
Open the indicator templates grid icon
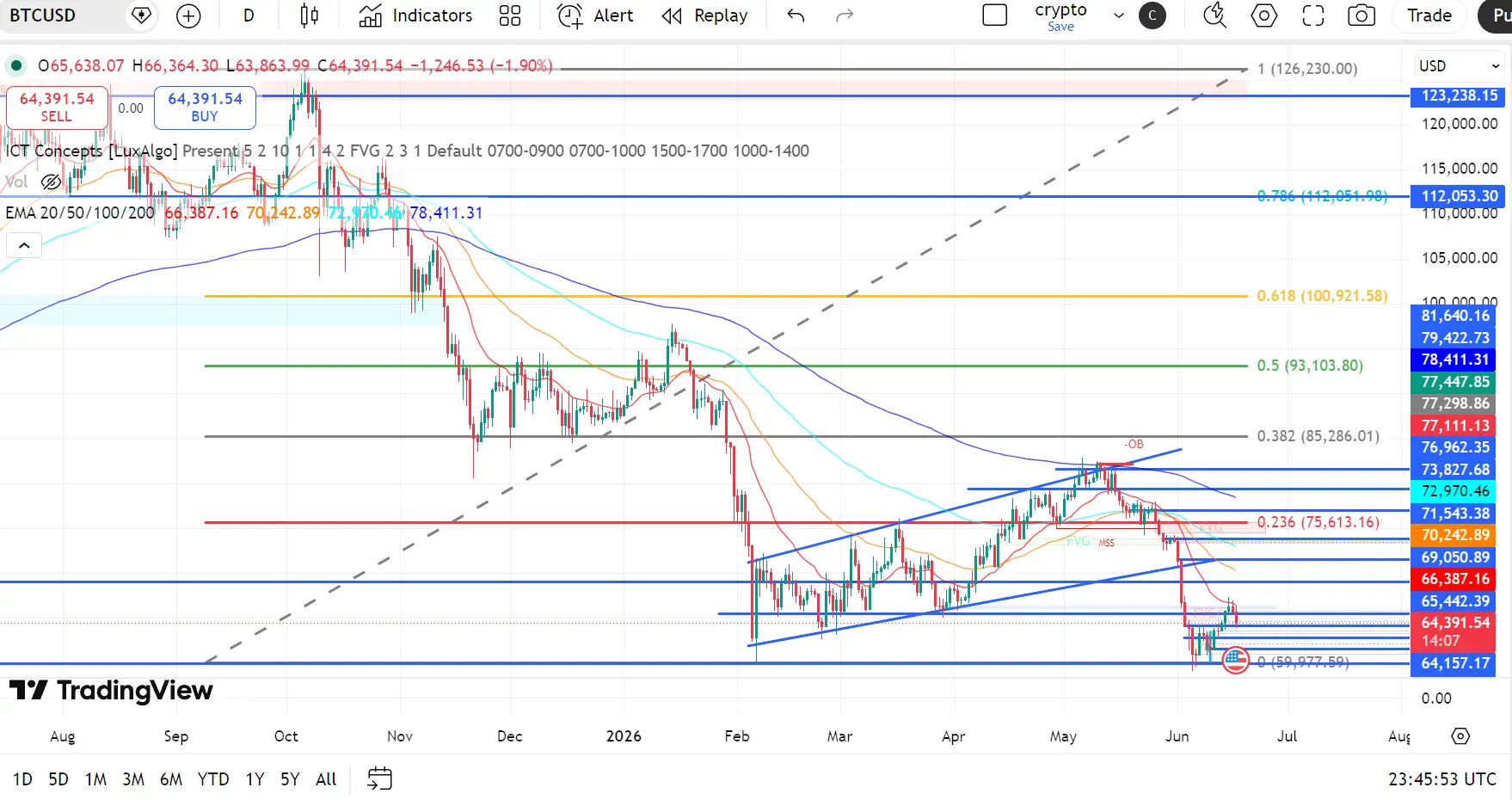pyautogui.click(x=510, y=15)
